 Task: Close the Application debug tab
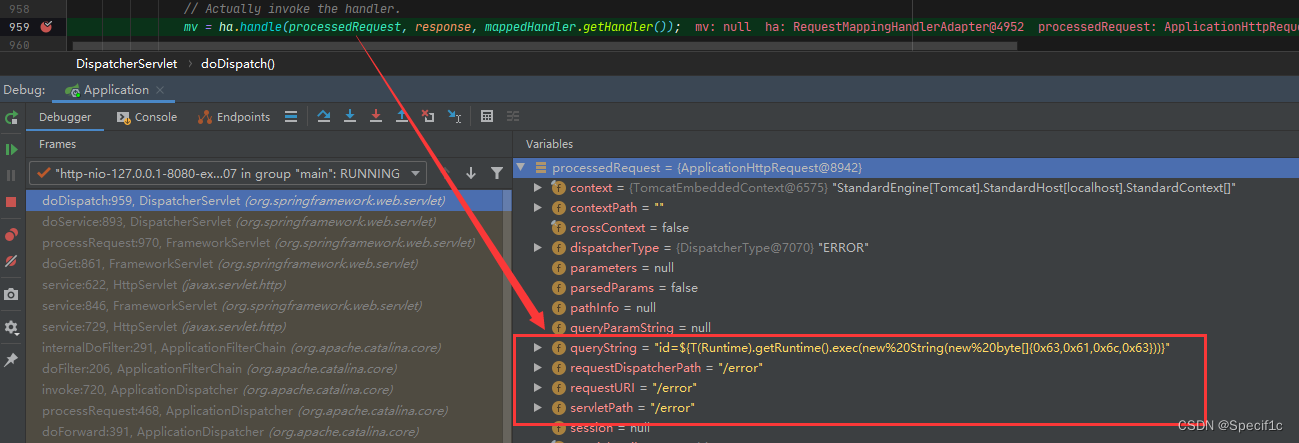pos(160,90)
